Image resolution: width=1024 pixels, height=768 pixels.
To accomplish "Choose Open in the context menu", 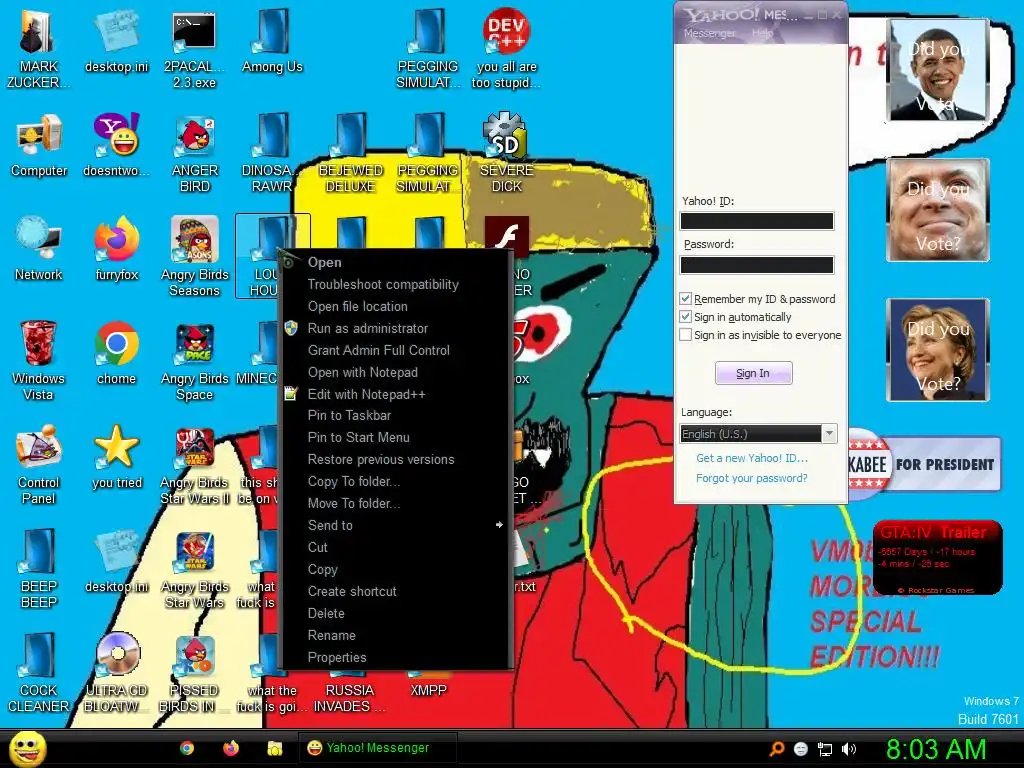I will [396, 263].
